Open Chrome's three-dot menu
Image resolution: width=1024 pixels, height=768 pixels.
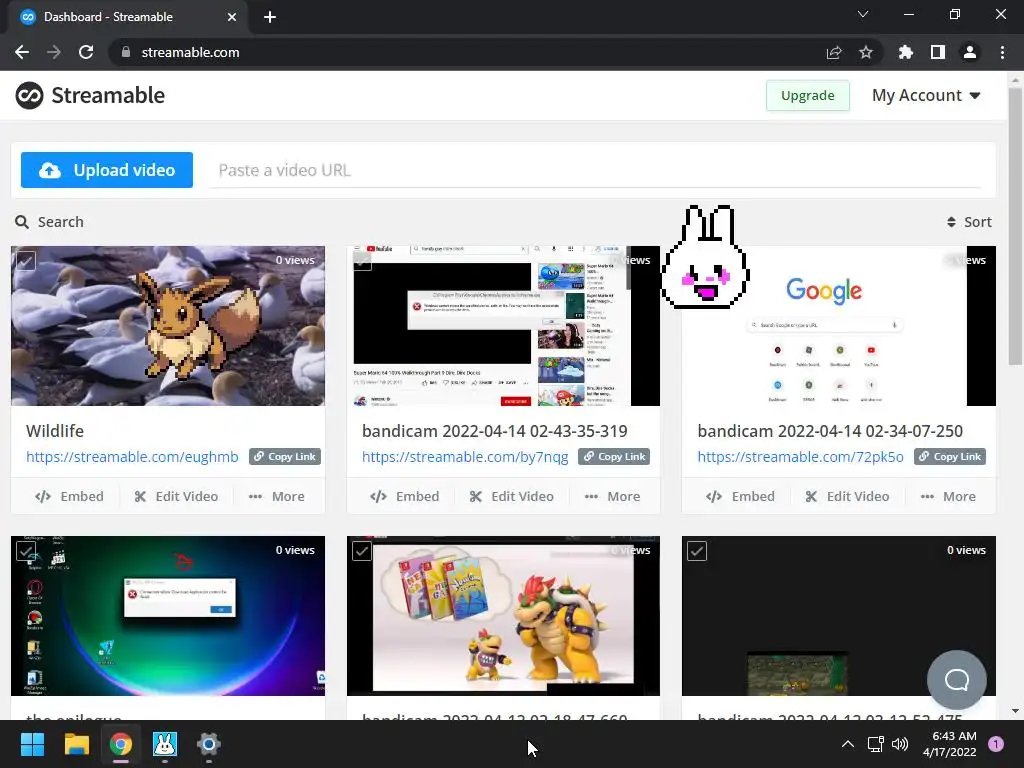coord(1002,52)
